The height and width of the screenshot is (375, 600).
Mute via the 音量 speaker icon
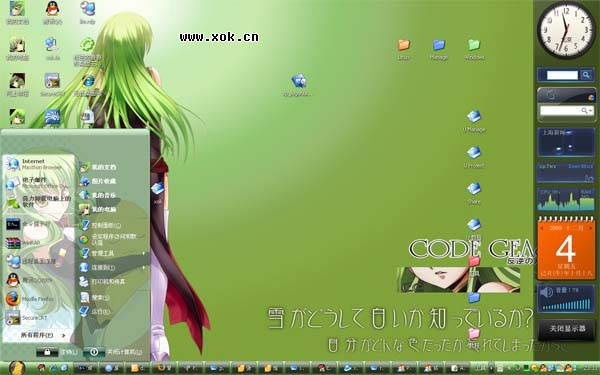coord(546,292)
